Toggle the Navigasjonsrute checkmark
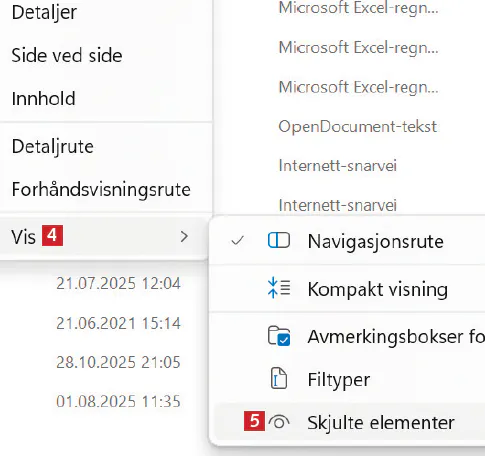 click(x=238, y=240)
